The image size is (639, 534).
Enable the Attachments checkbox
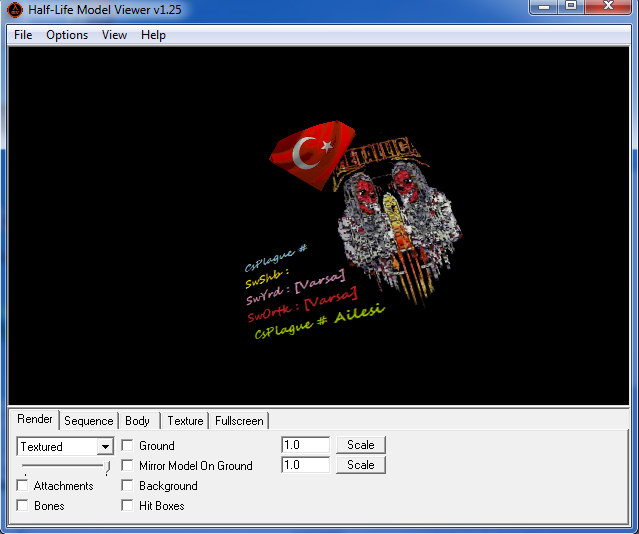point(22,486)
